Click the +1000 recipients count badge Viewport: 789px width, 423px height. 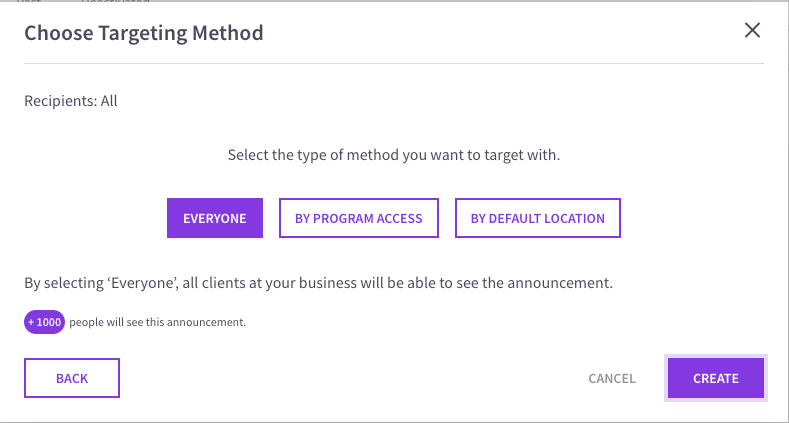tap(44, 322)
